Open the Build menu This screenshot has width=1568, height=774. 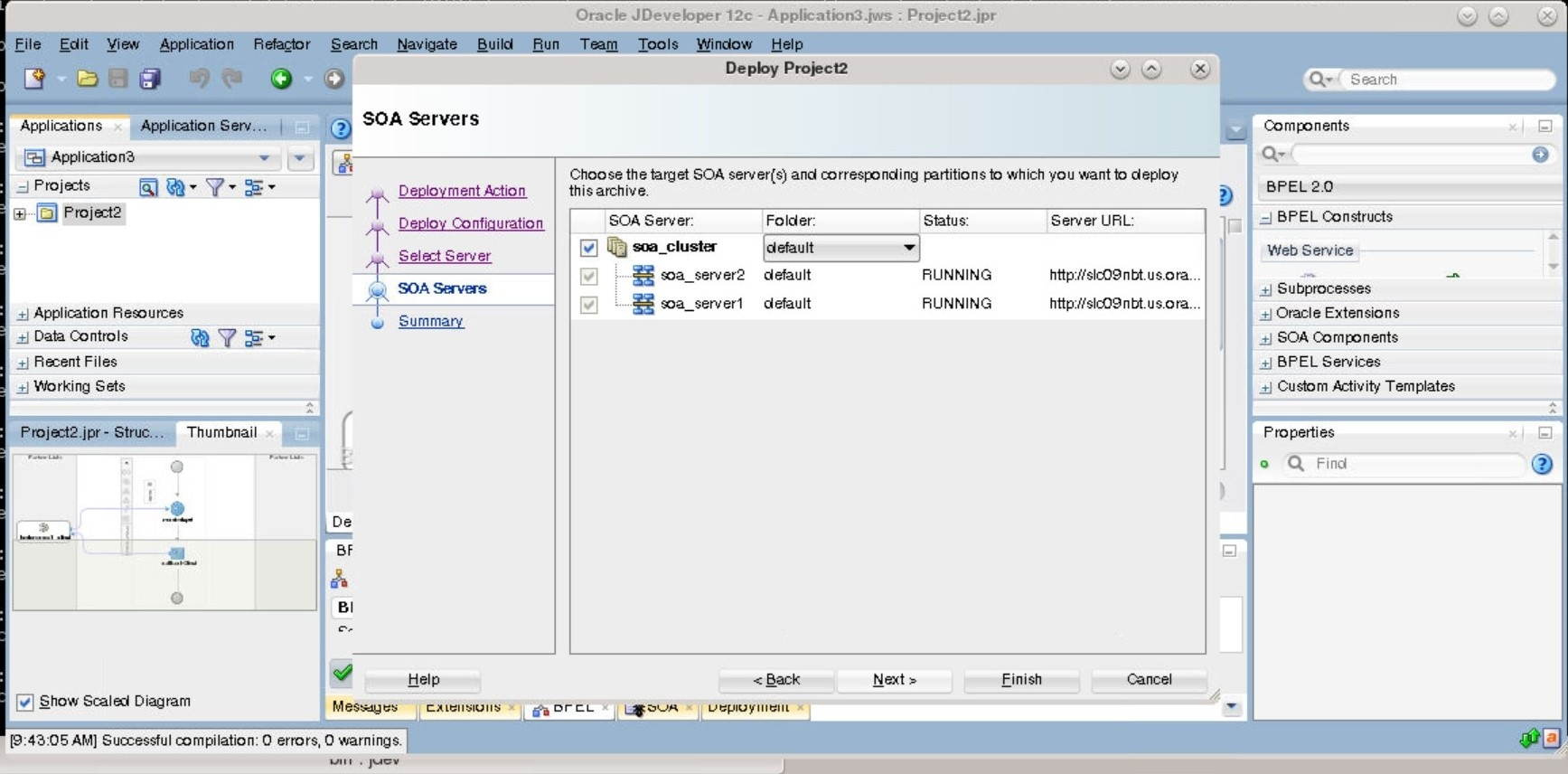pyautogui.click(x=494, y=44)
